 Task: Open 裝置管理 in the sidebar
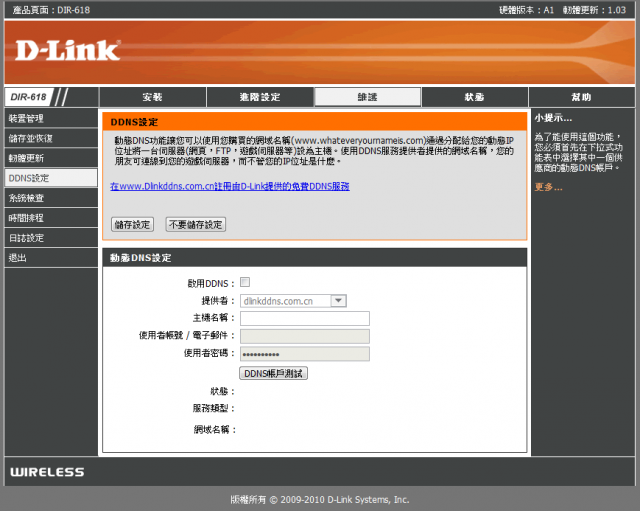point(51,118)
